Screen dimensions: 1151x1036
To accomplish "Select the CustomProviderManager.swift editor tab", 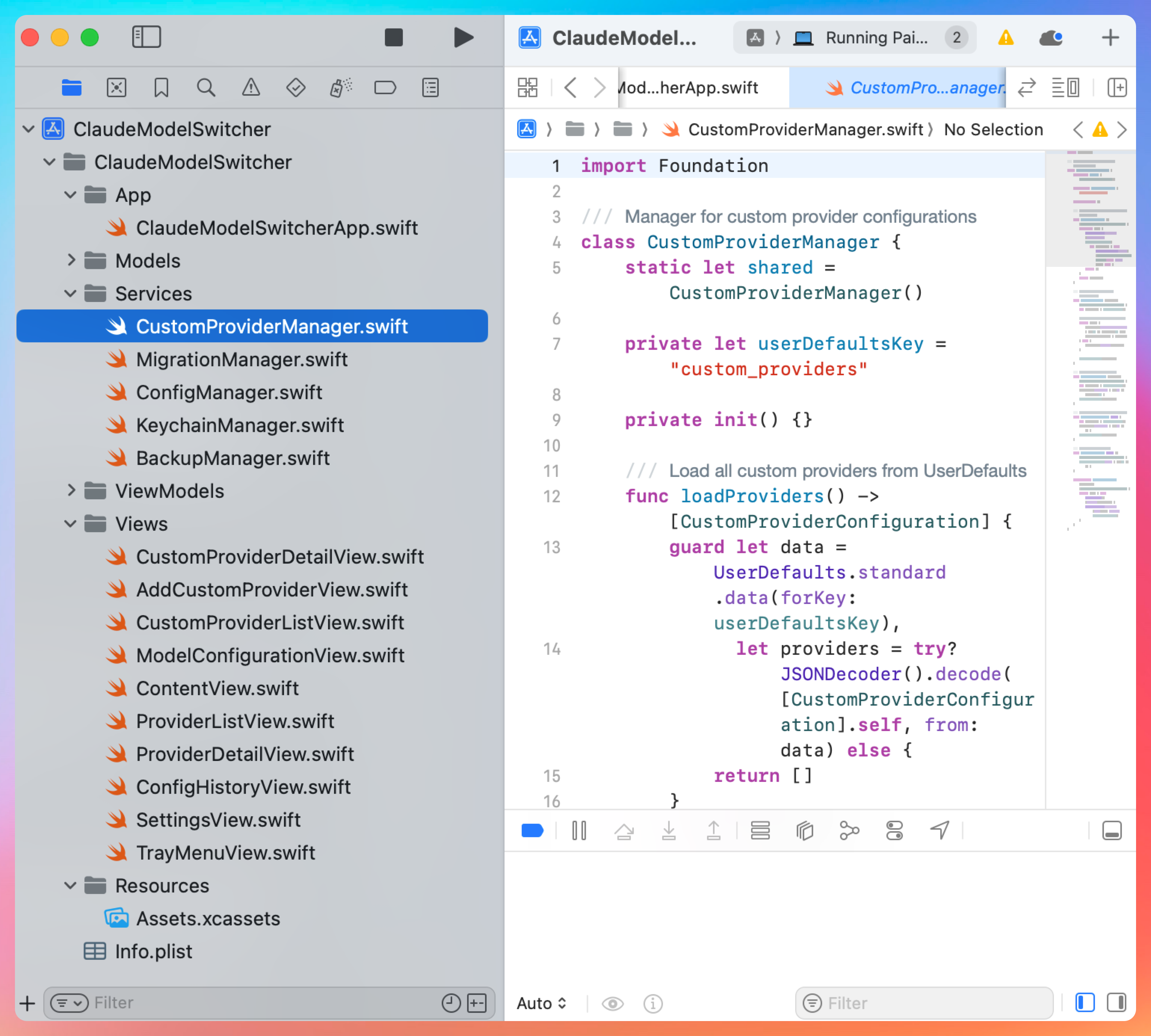I will tap(916, 88).
